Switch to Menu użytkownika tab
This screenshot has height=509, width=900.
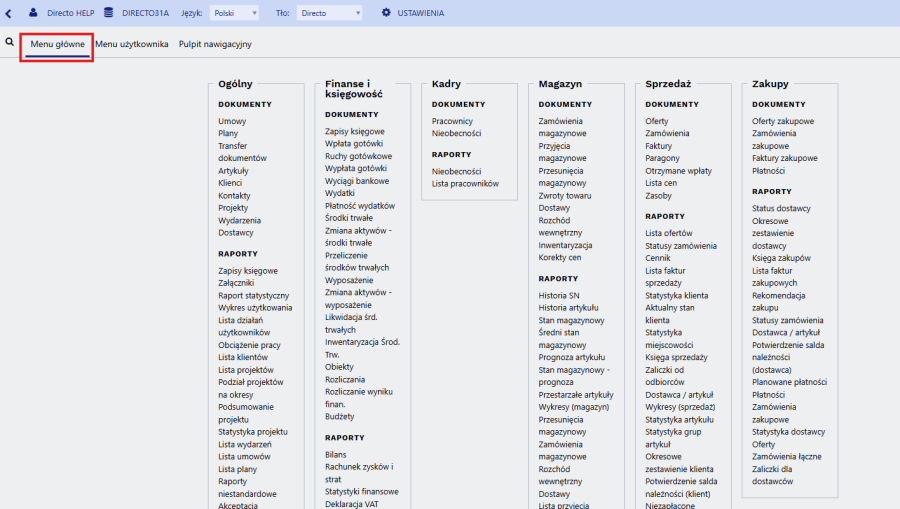(132, 44)
